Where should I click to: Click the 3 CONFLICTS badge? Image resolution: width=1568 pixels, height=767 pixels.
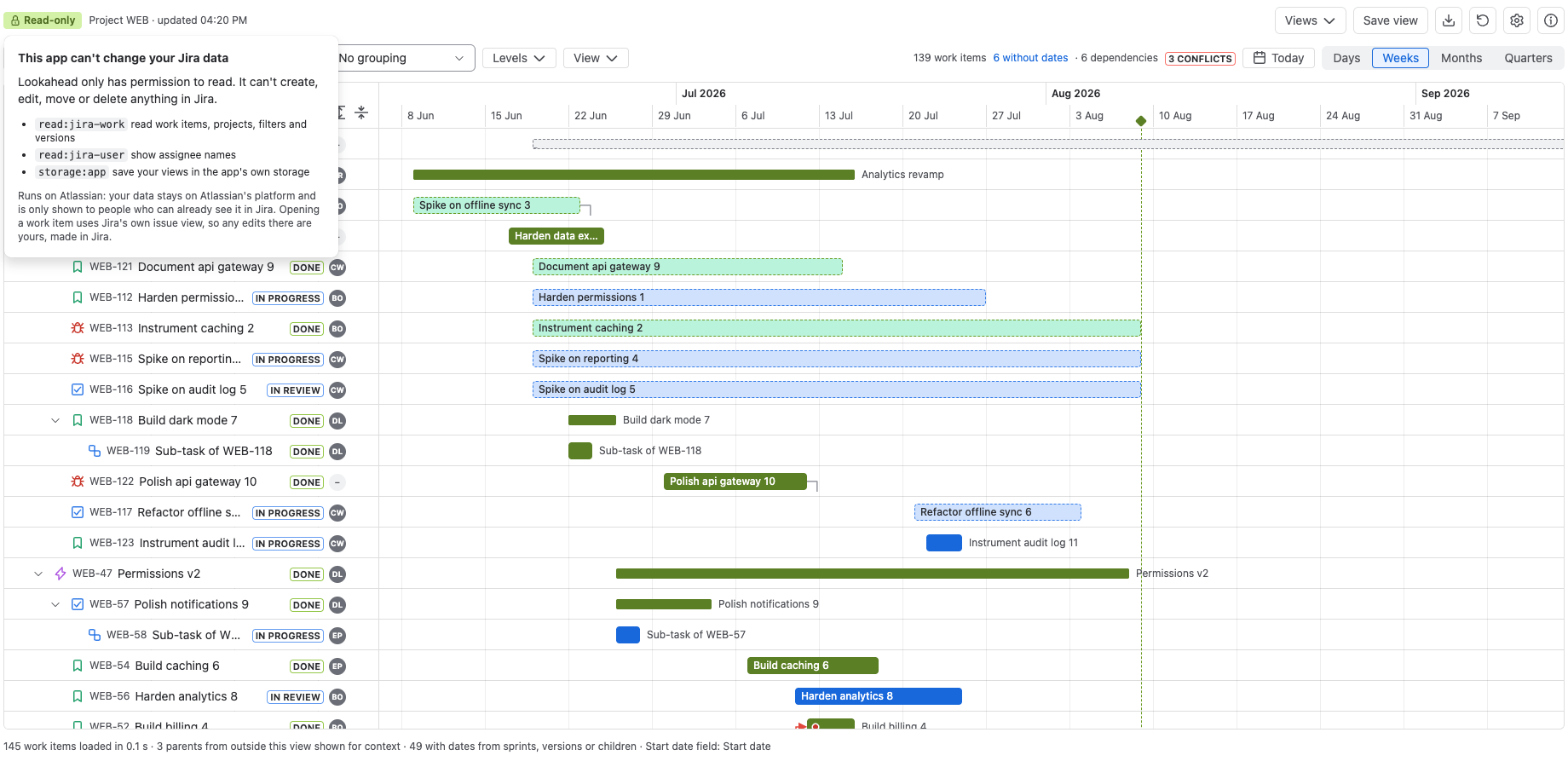click(x=1200, y=59)
